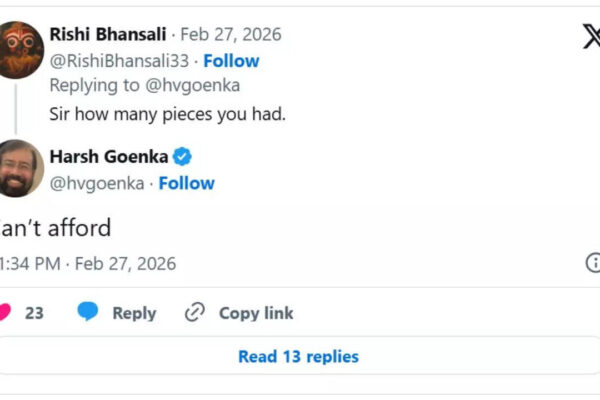600x400 pixels.
Task: Follow @hvgoenka
Action: (x=186, y=183)
